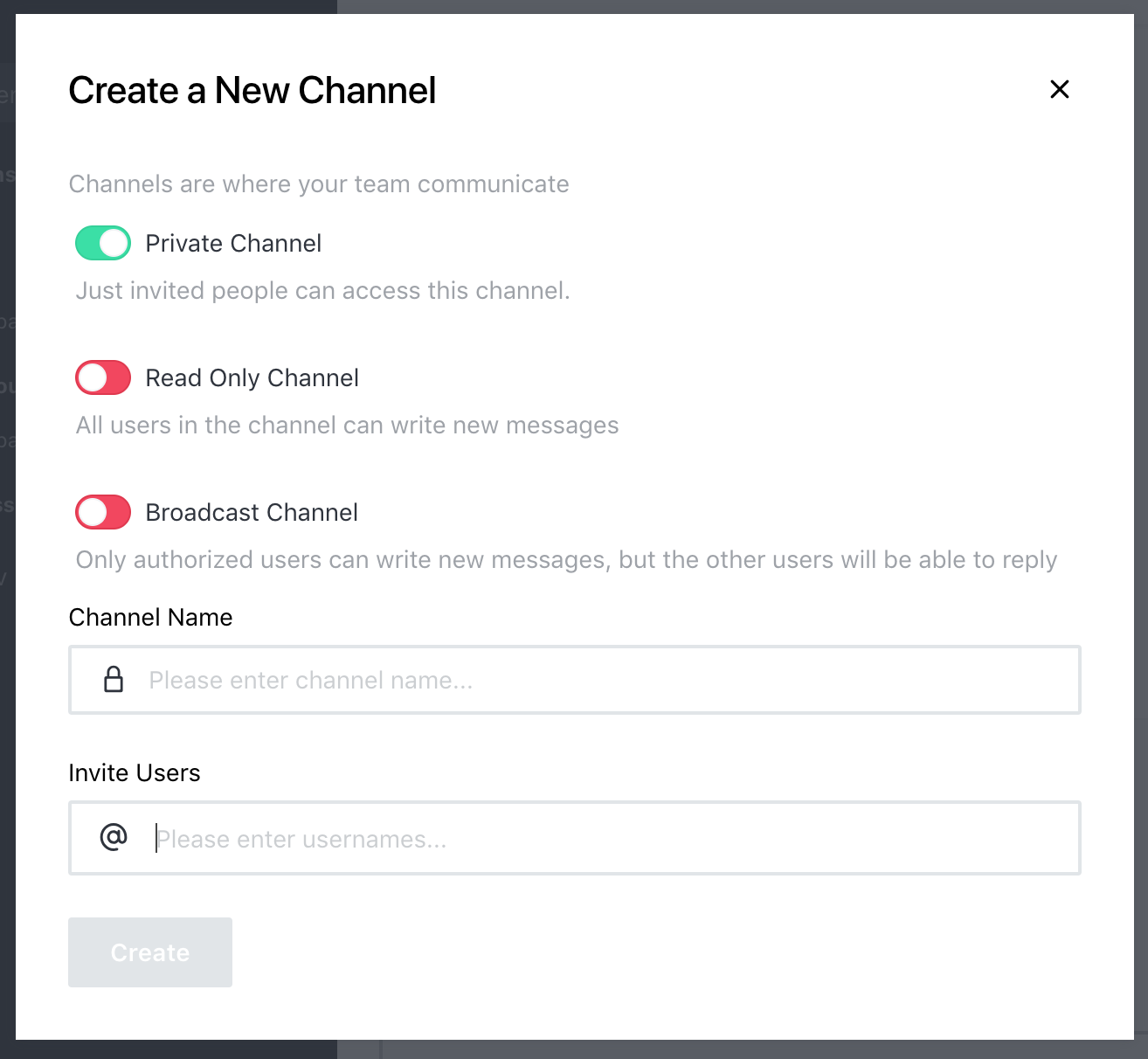
Task: Click the Create a New Channel title
Action: [252, 90]
